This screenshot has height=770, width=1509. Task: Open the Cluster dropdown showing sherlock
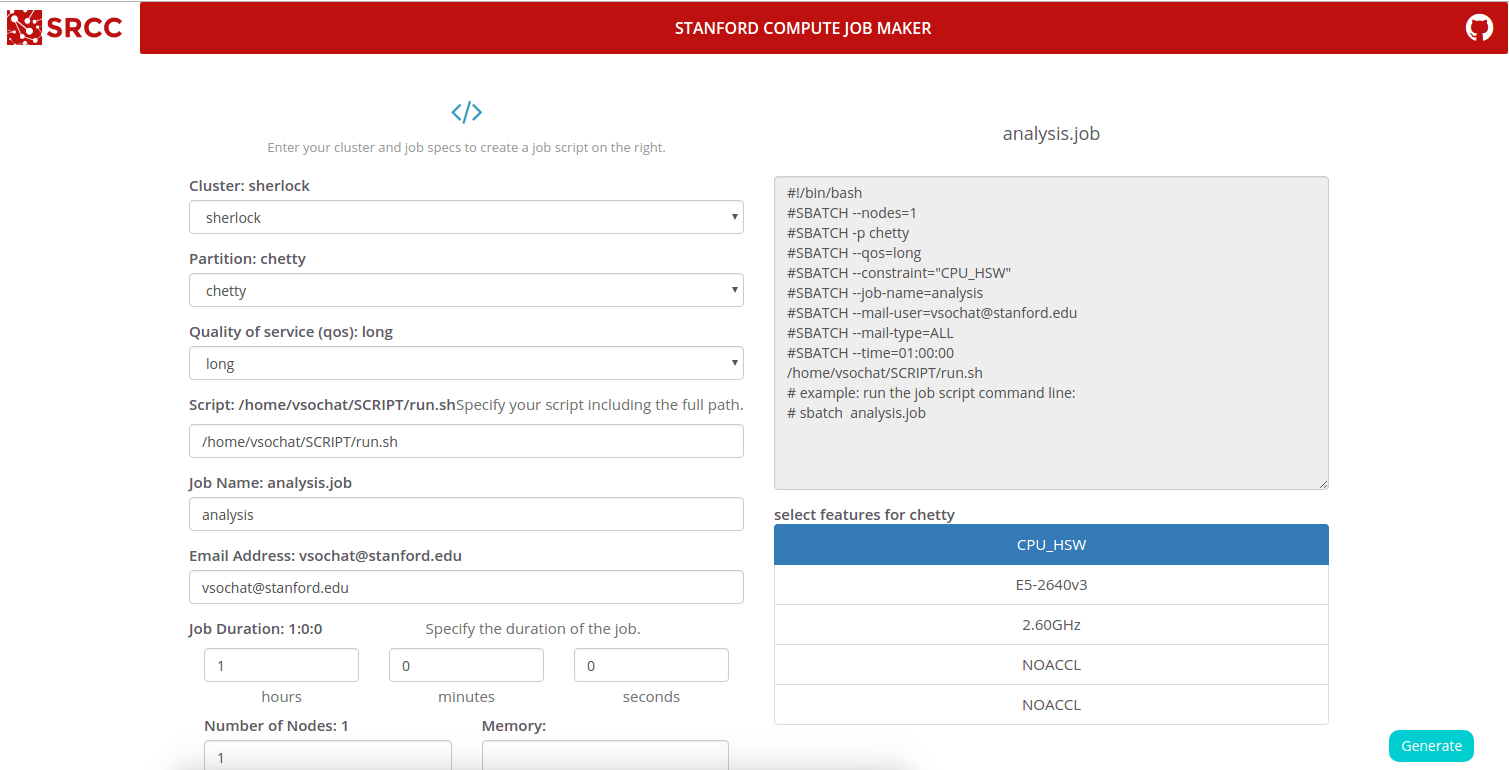pyautogui.click(x=466, y=217)
